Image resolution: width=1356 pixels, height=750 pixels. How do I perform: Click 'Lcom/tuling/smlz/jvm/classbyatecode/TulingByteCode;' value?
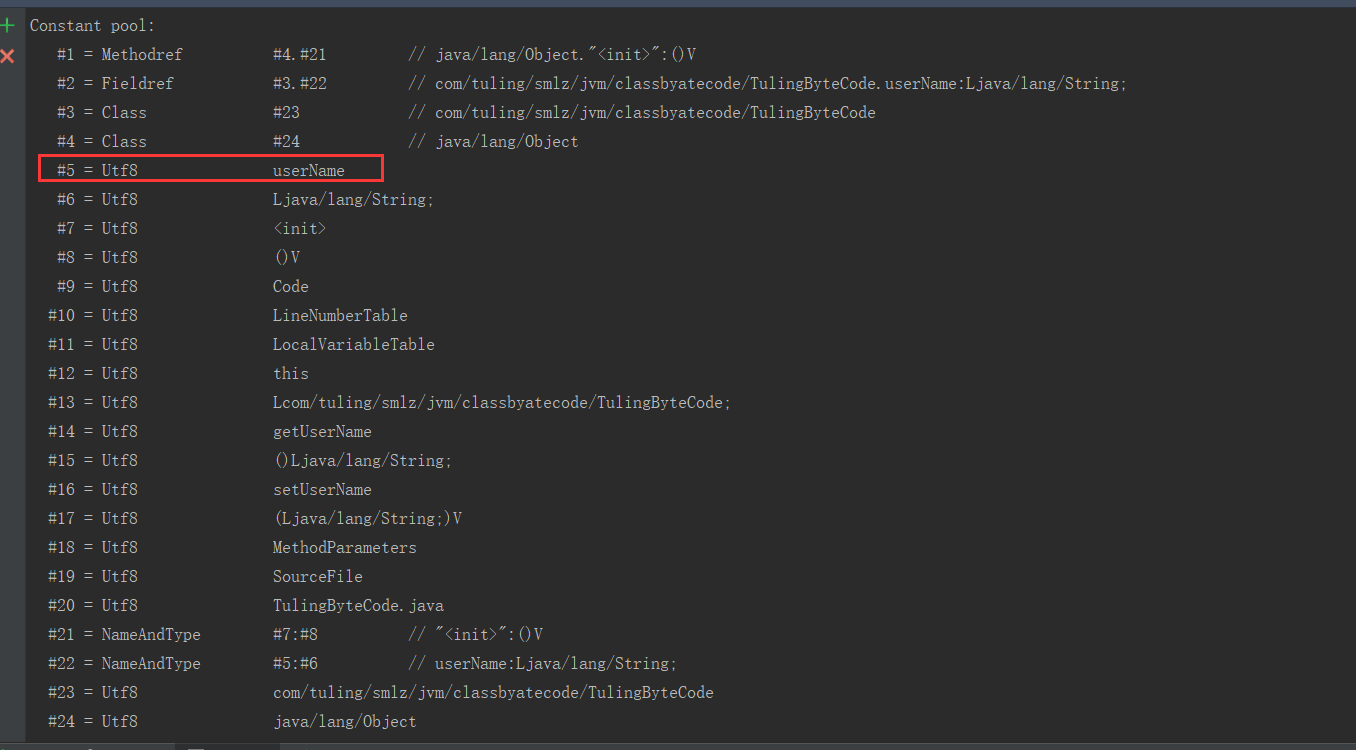(x=502, y=402)
